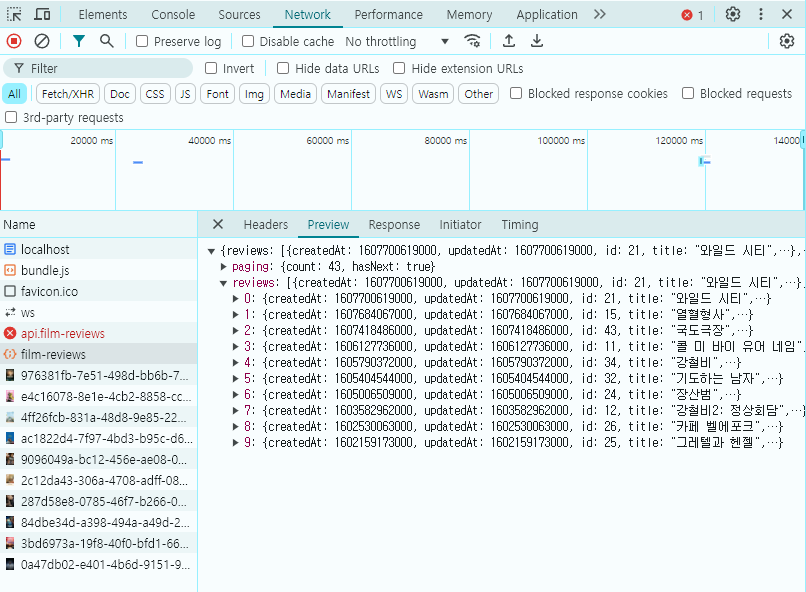Stop recording network log
This screenshot has height=592, width=806.
click(x=14, y=41)
